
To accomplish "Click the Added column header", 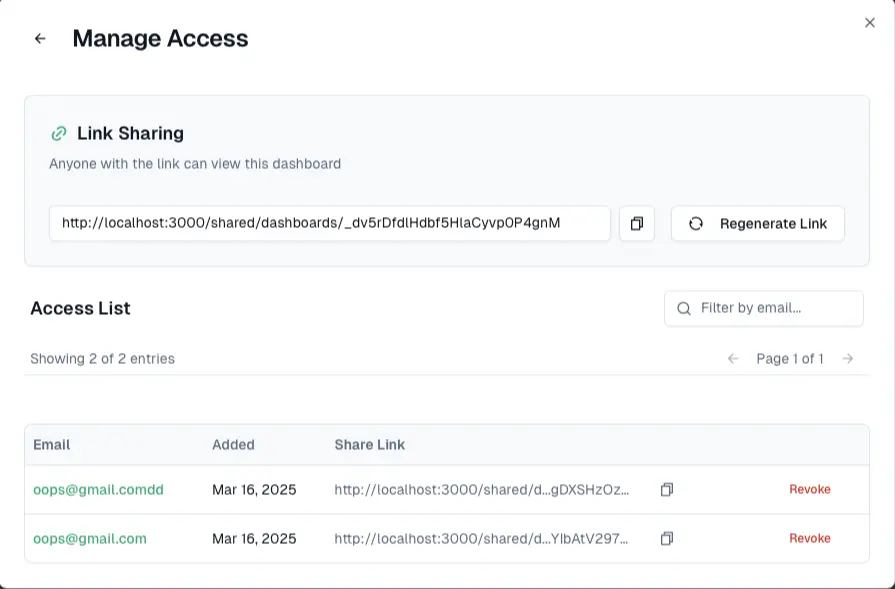I will pyautogui.click(x=233, y=445).
